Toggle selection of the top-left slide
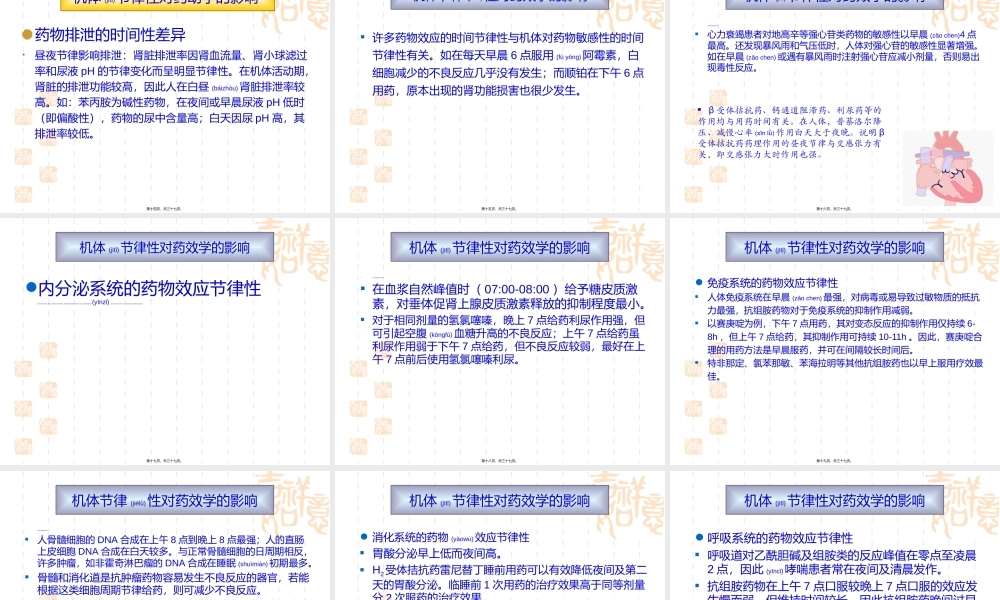Image resolution: width=1000 pixels, height=600 pixels. pos(165,105)
